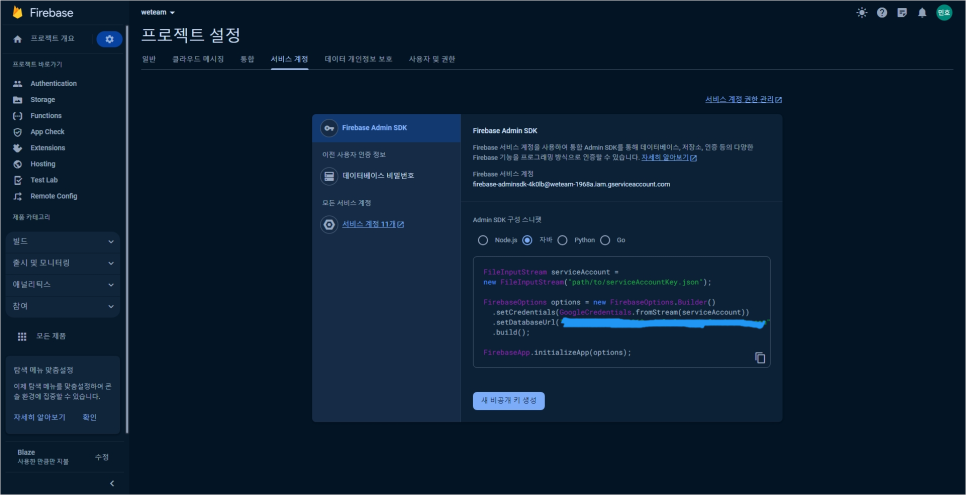Select the 자바 radio button
966x495 pixels.
[x=527, y=240]
